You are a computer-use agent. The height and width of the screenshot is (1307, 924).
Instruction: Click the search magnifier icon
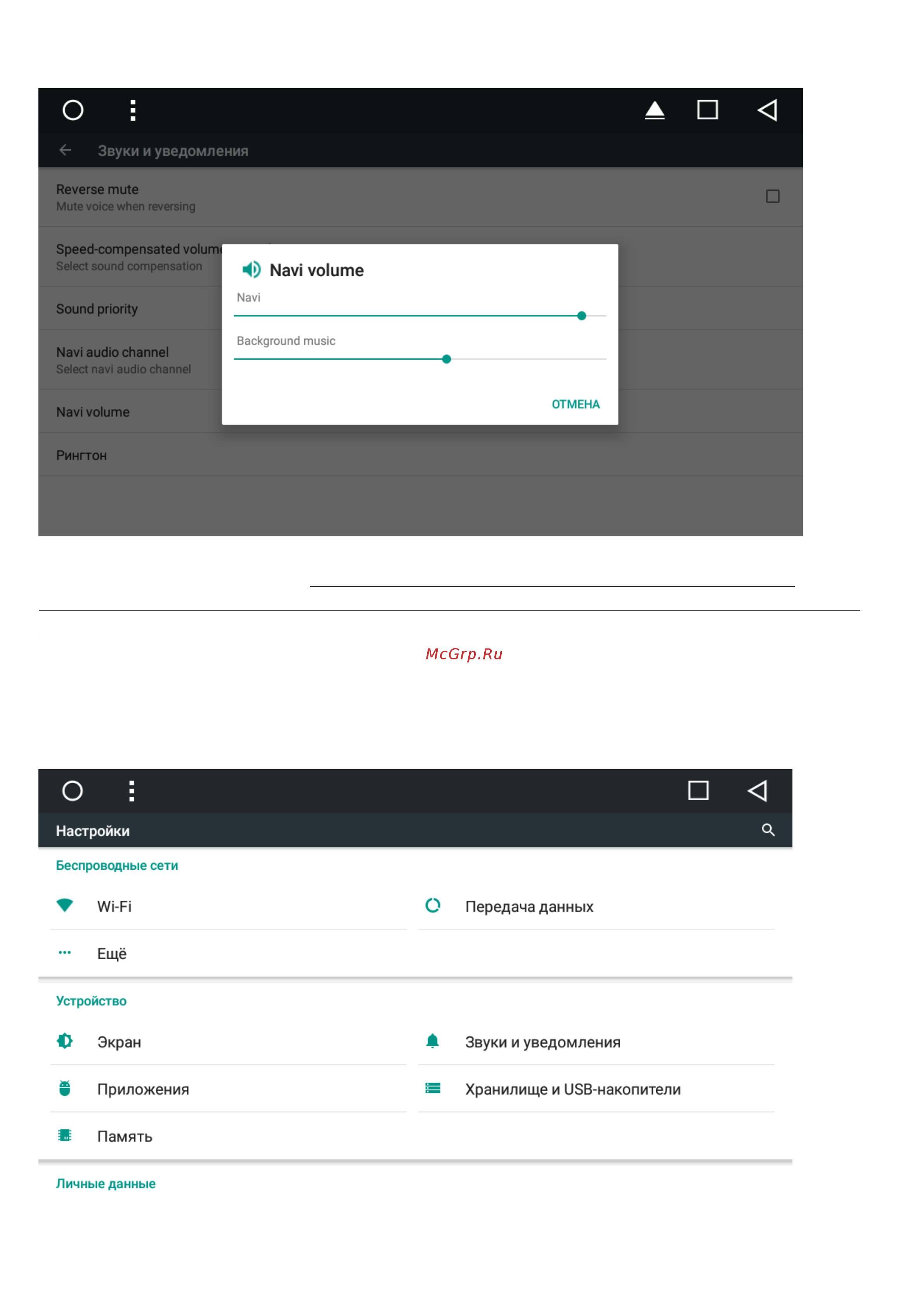tap(768, 830)
